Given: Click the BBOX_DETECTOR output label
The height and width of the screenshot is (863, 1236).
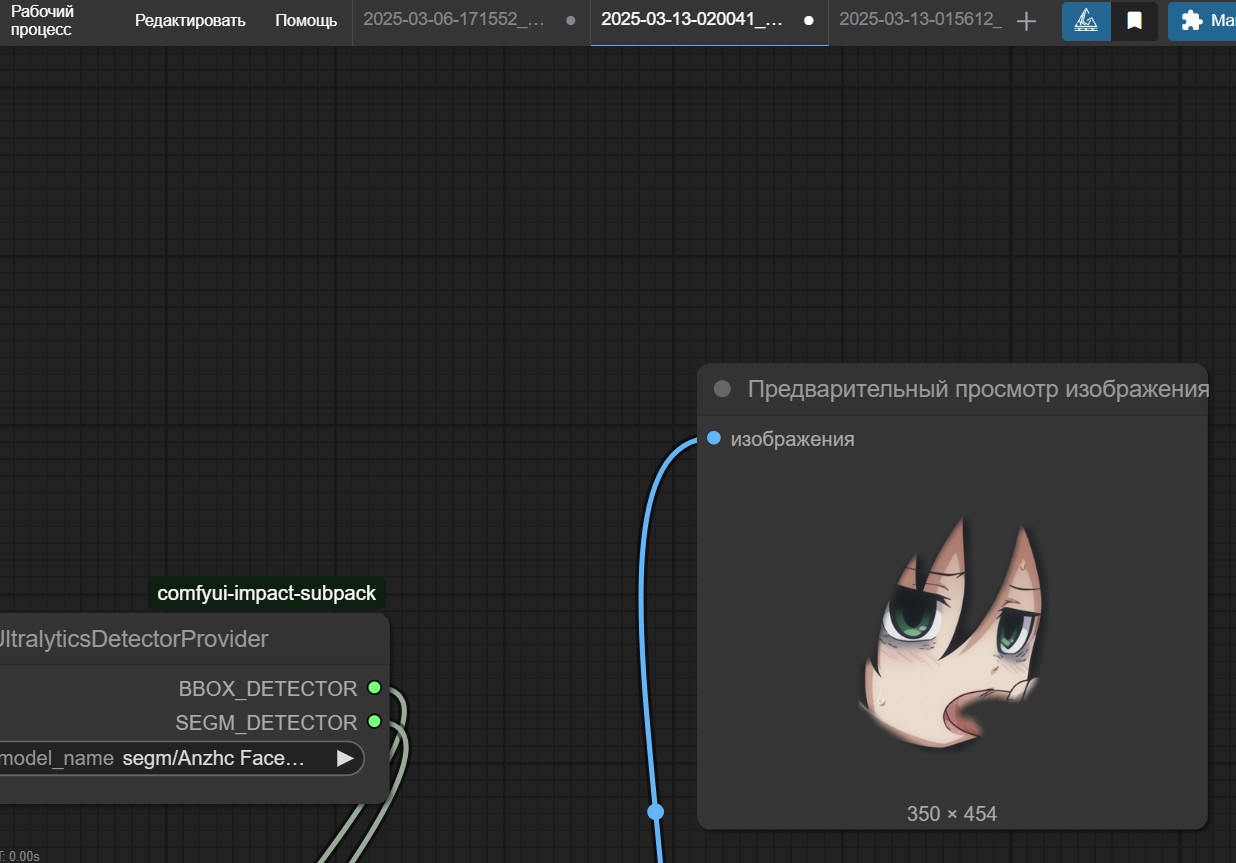Looking at the screenshot, I should tap(267, 689).
